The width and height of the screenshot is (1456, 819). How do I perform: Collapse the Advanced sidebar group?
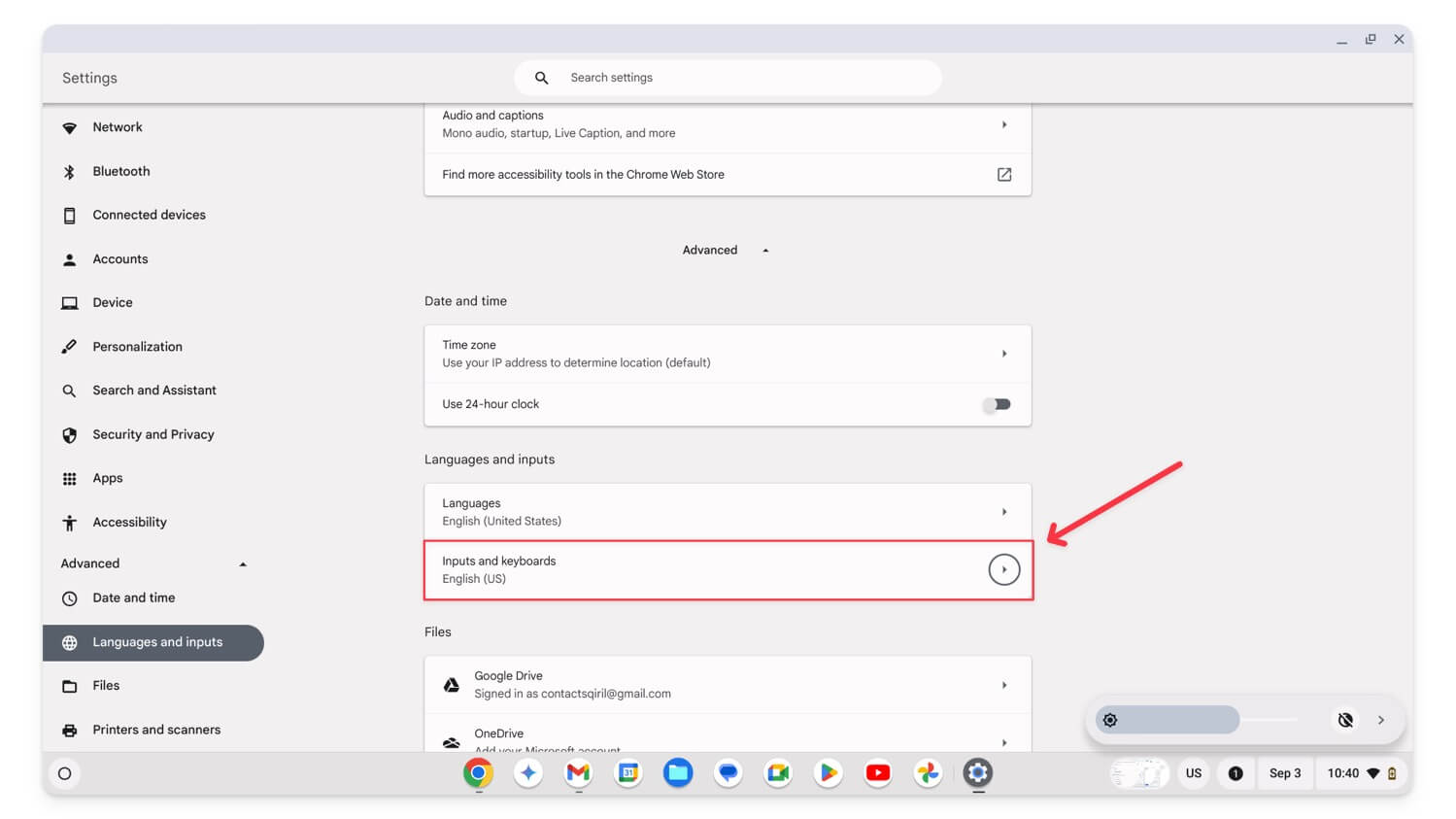pyautogui.click(x=242, y=563)
